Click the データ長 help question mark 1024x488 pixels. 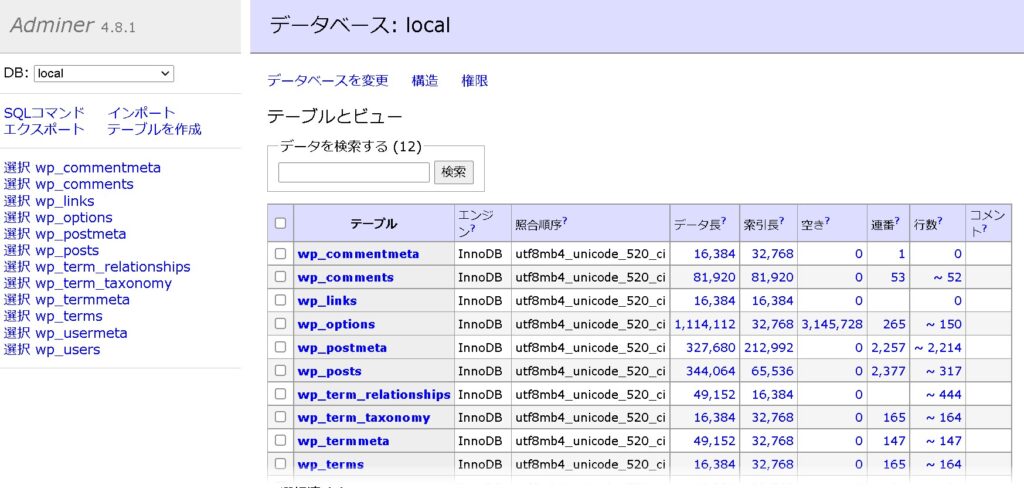click(x=724, y=221)
